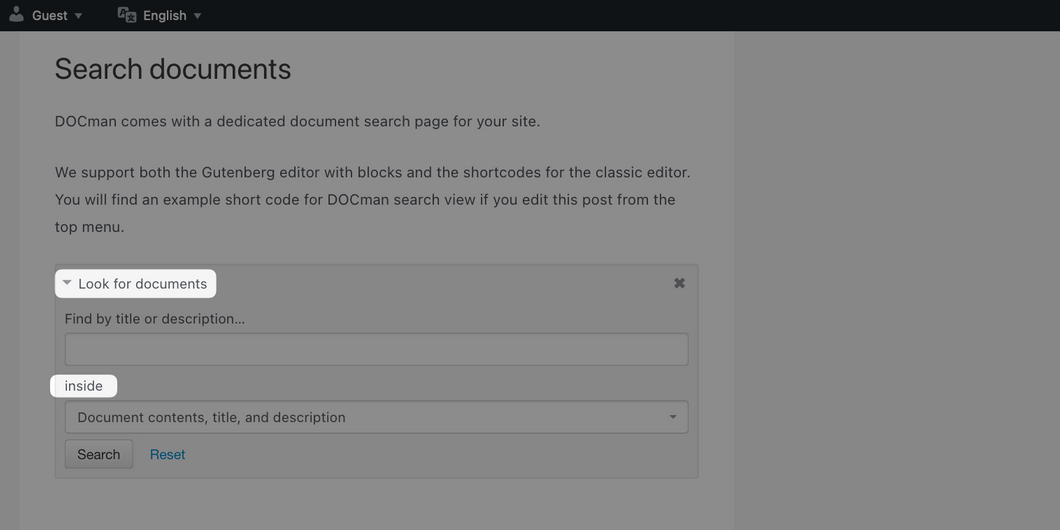Focus the title or description input field

click(377, 350)
